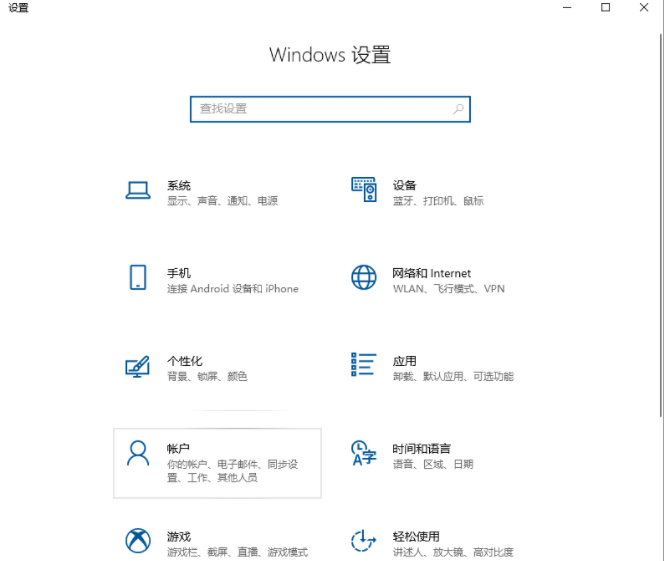Select the 个性化 title text
664x561 pixels.
[184, 361]
